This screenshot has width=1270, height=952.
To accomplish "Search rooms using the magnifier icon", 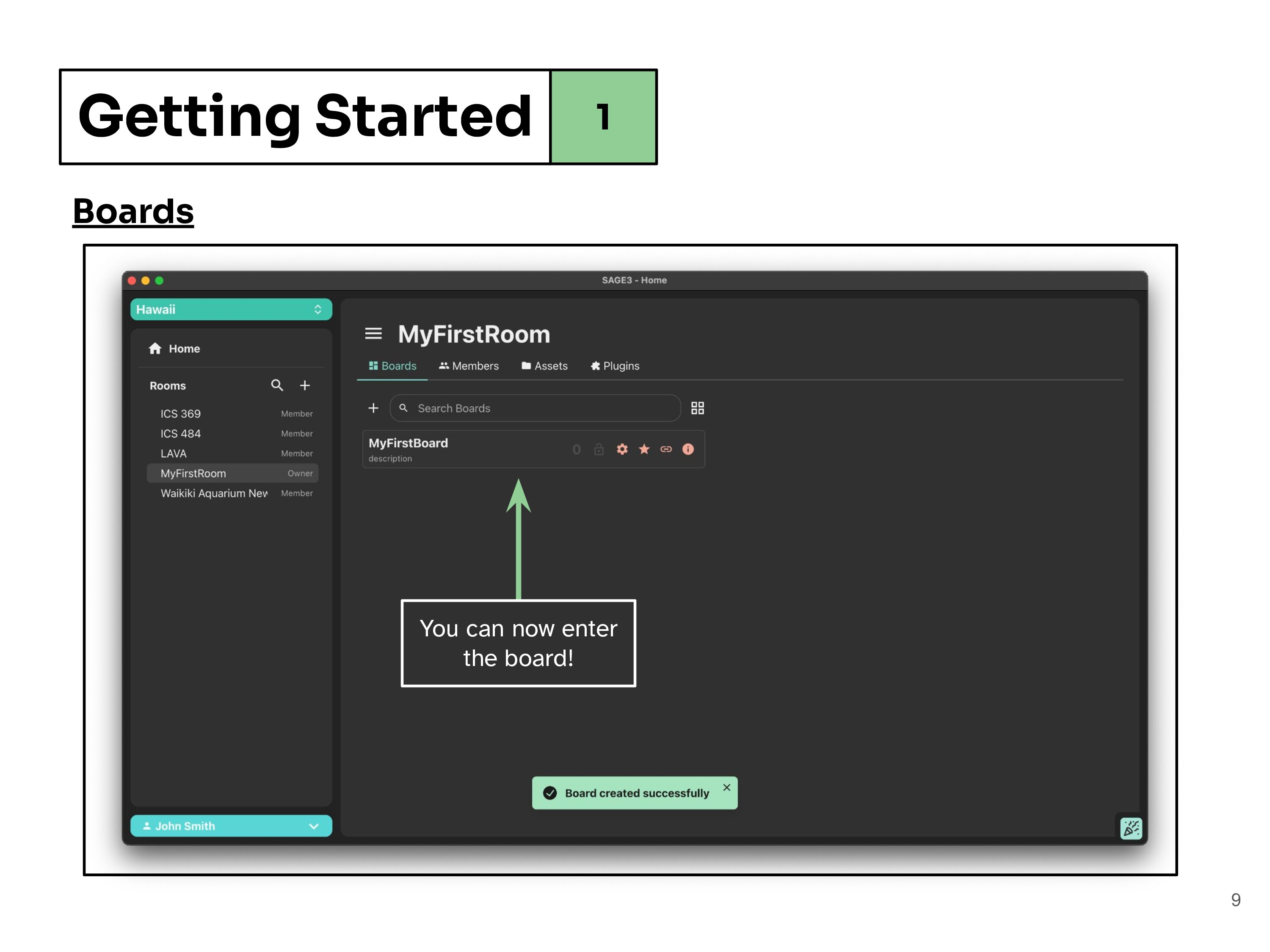I will tap(277, 385).
